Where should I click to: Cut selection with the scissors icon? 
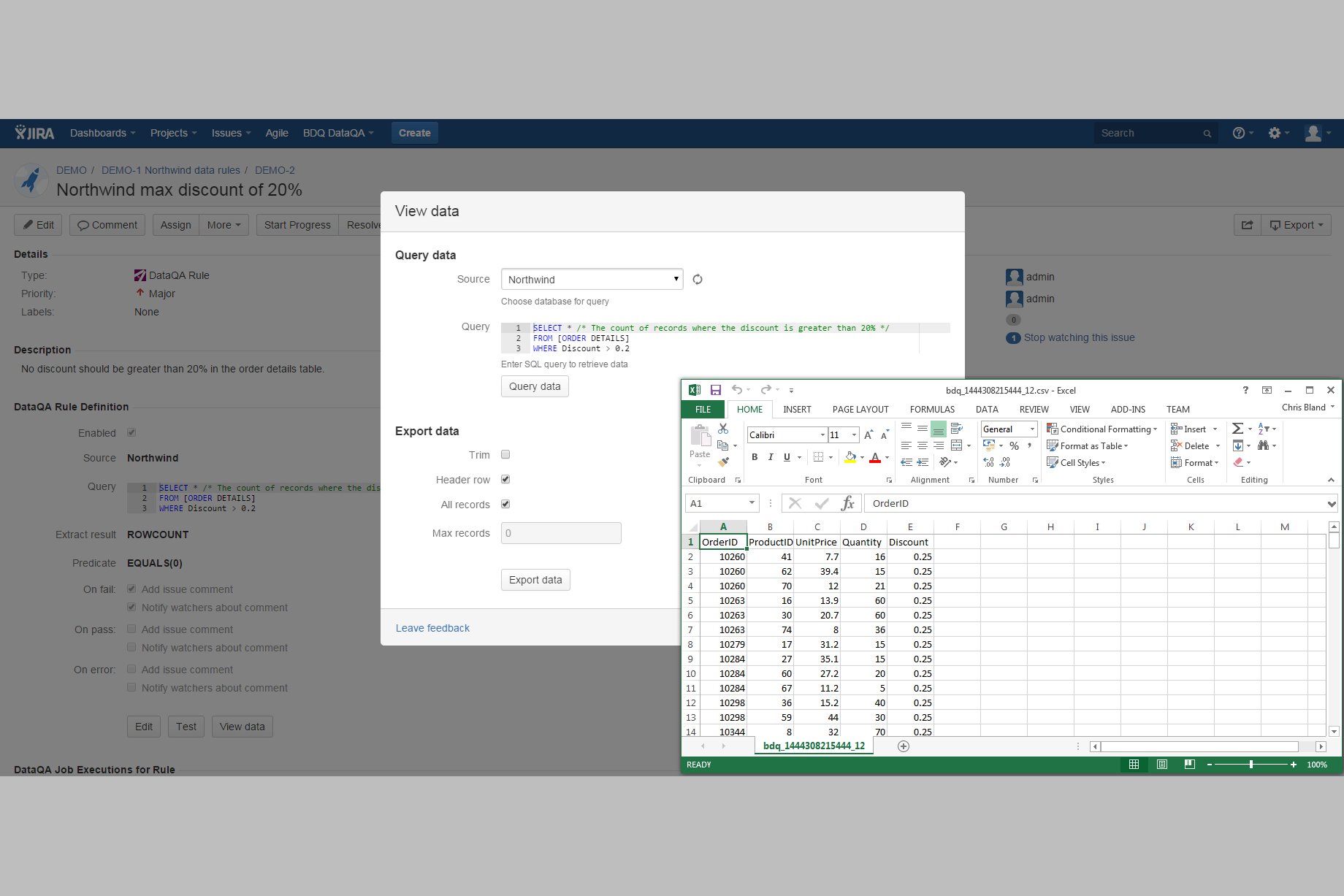723,429
